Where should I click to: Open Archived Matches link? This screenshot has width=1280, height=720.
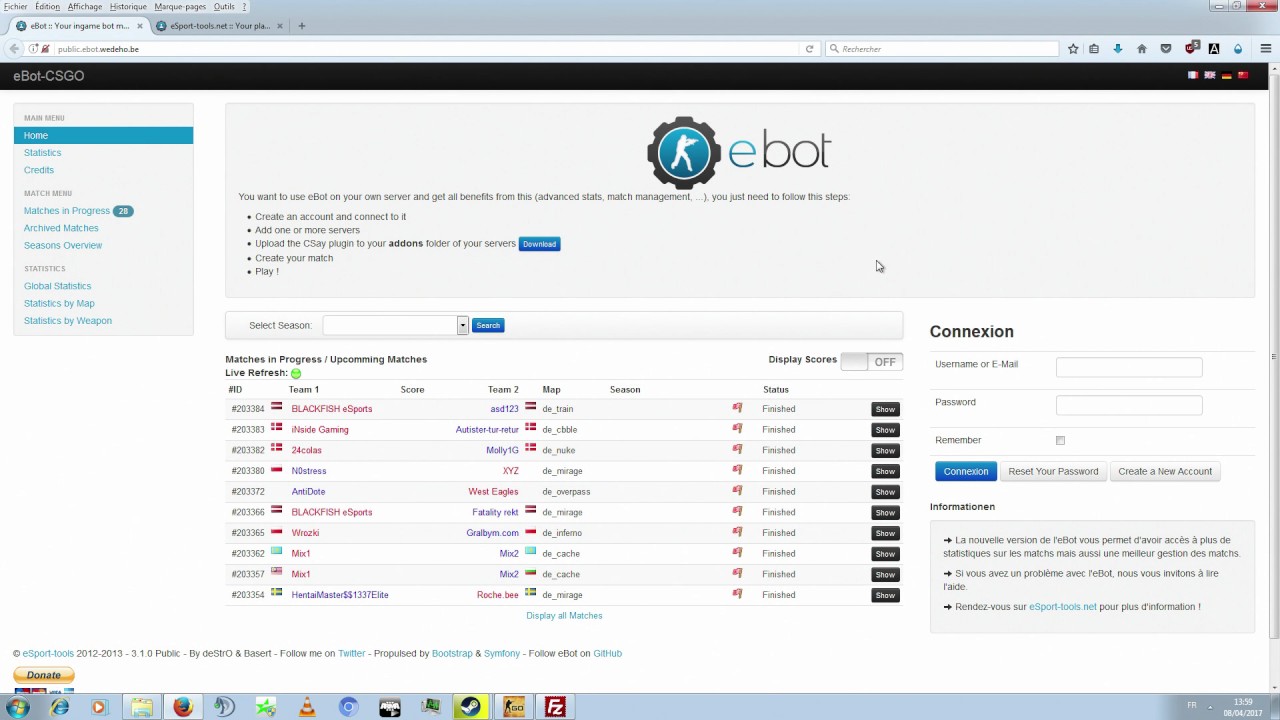(x=61, y=228)
